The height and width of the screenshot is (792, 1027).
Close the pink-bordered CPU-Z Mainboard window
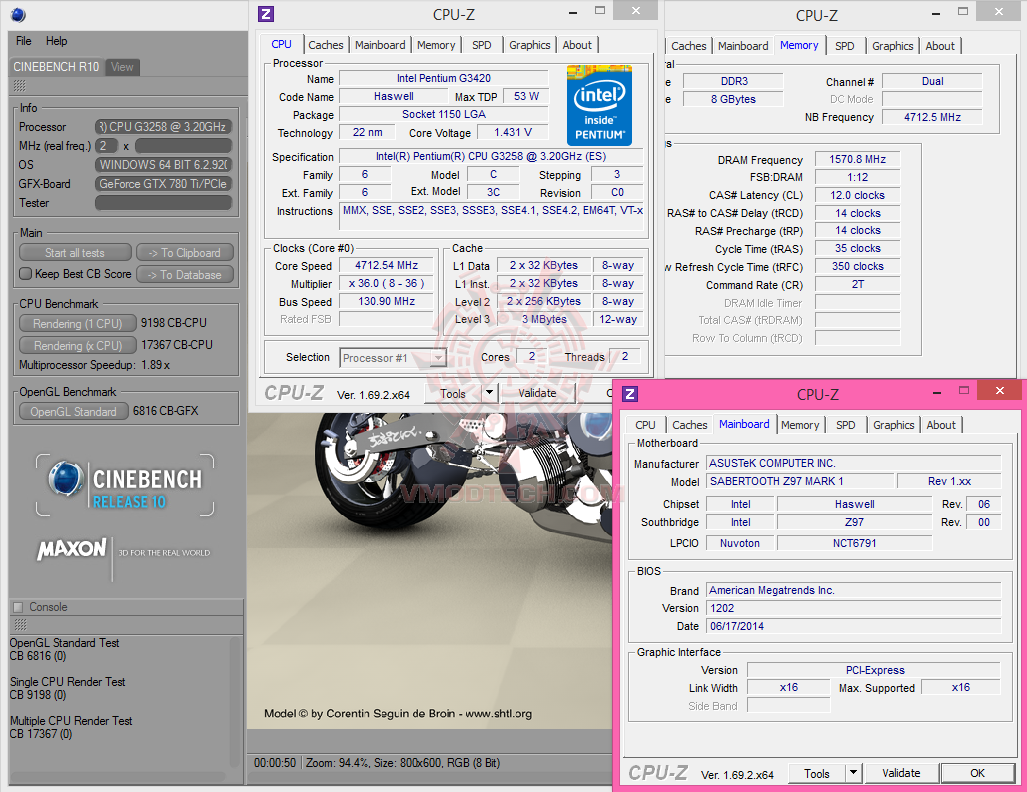tap(998, 392)
